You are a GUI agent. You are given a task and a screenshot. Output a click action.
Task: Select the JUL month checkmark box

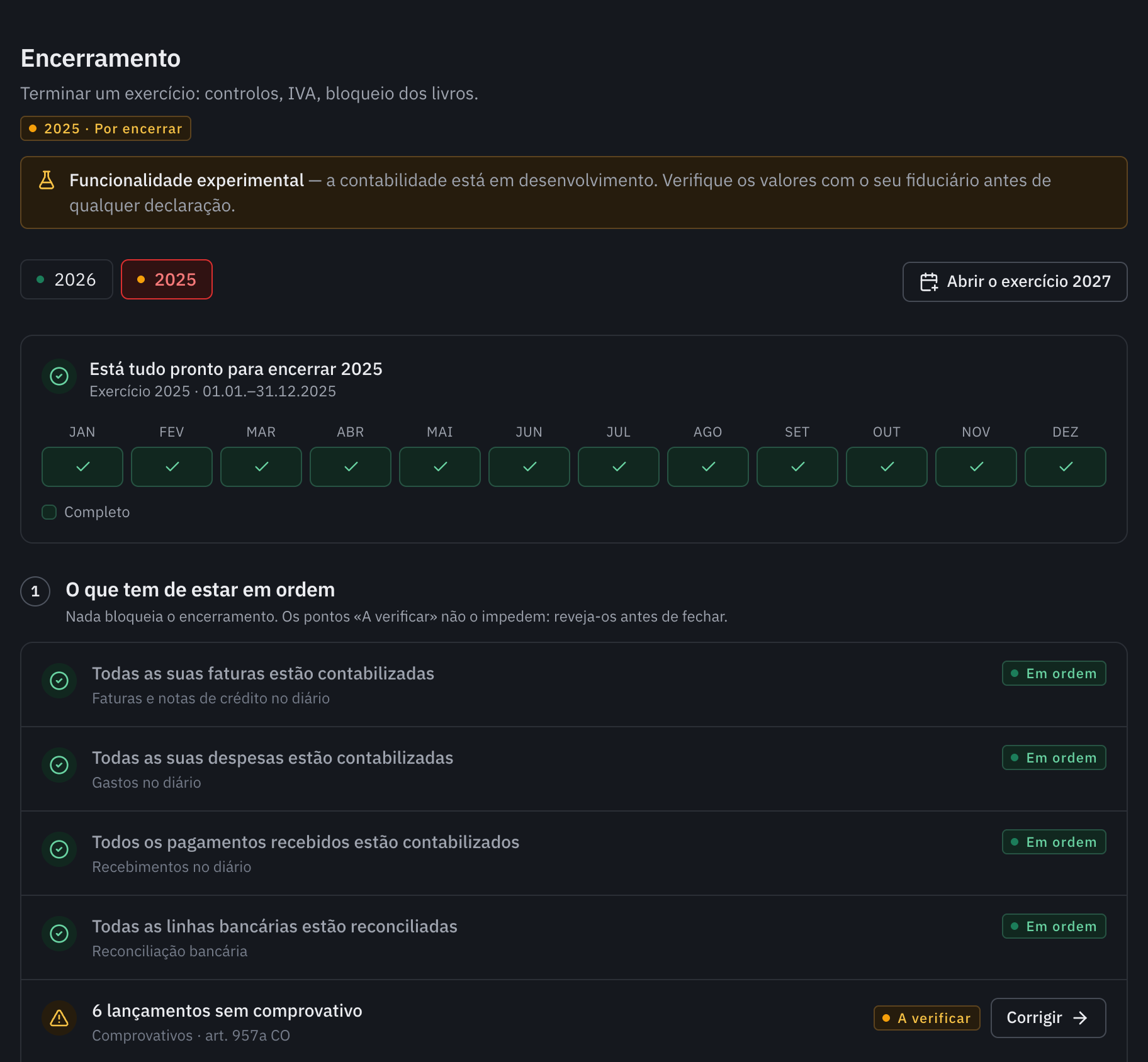619,467
